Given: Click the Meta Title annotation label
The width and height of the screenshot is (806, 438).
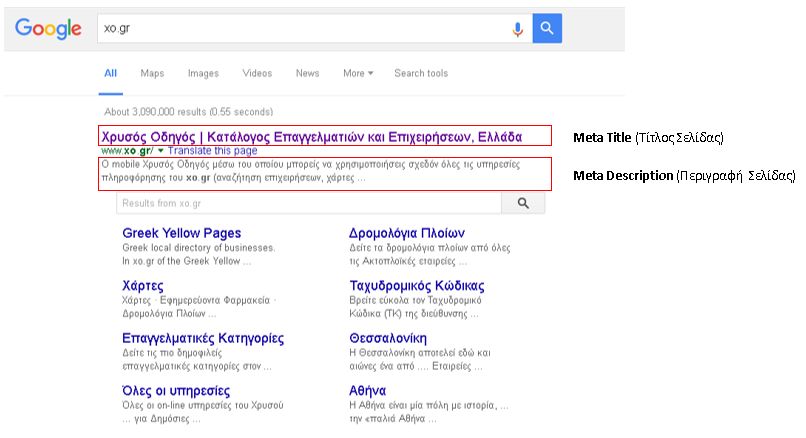Looking at the screenshot, I should (x=648, y=138).
